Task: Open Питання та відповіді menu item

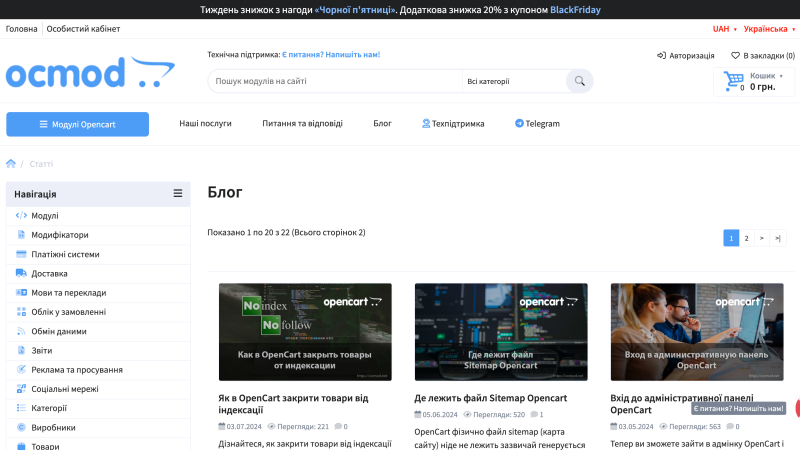Action: [x=302, y=123]
